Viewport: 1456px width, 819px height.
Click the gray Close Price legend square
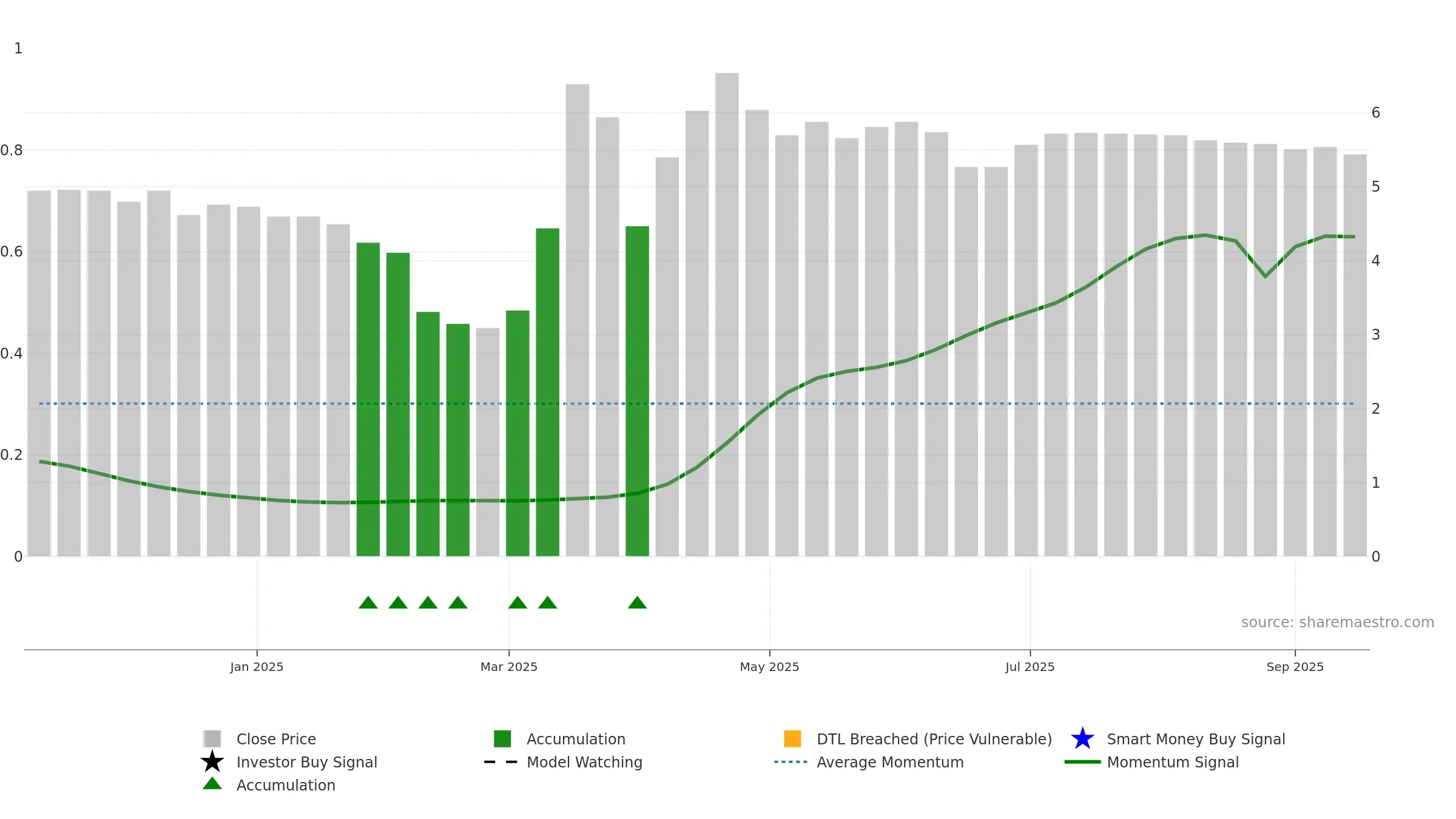(x=212, y=738)
